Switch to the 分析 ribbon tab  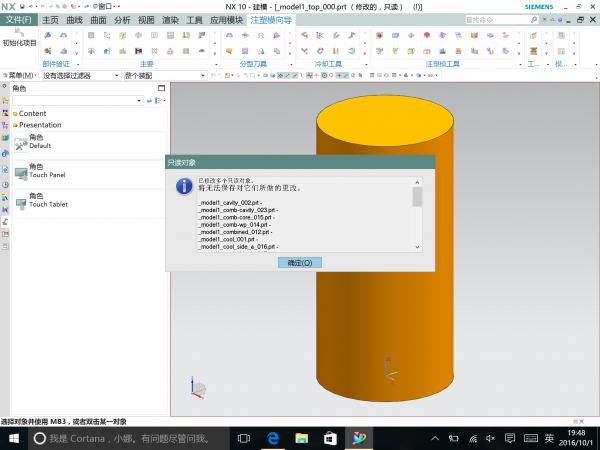click(x=122, y=20)
